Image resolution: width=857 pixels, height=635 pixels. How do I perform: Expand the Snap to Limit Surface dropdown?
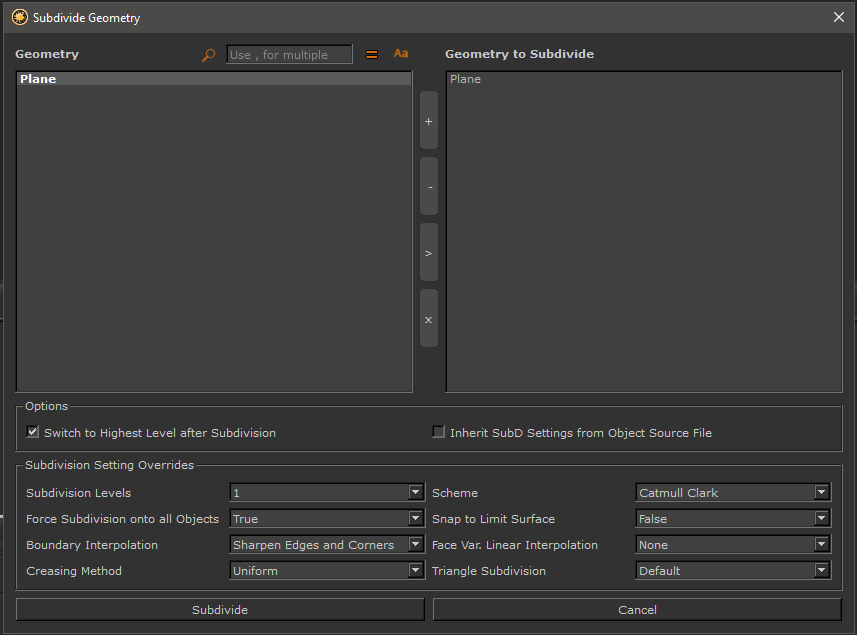[x=733, y=519]
